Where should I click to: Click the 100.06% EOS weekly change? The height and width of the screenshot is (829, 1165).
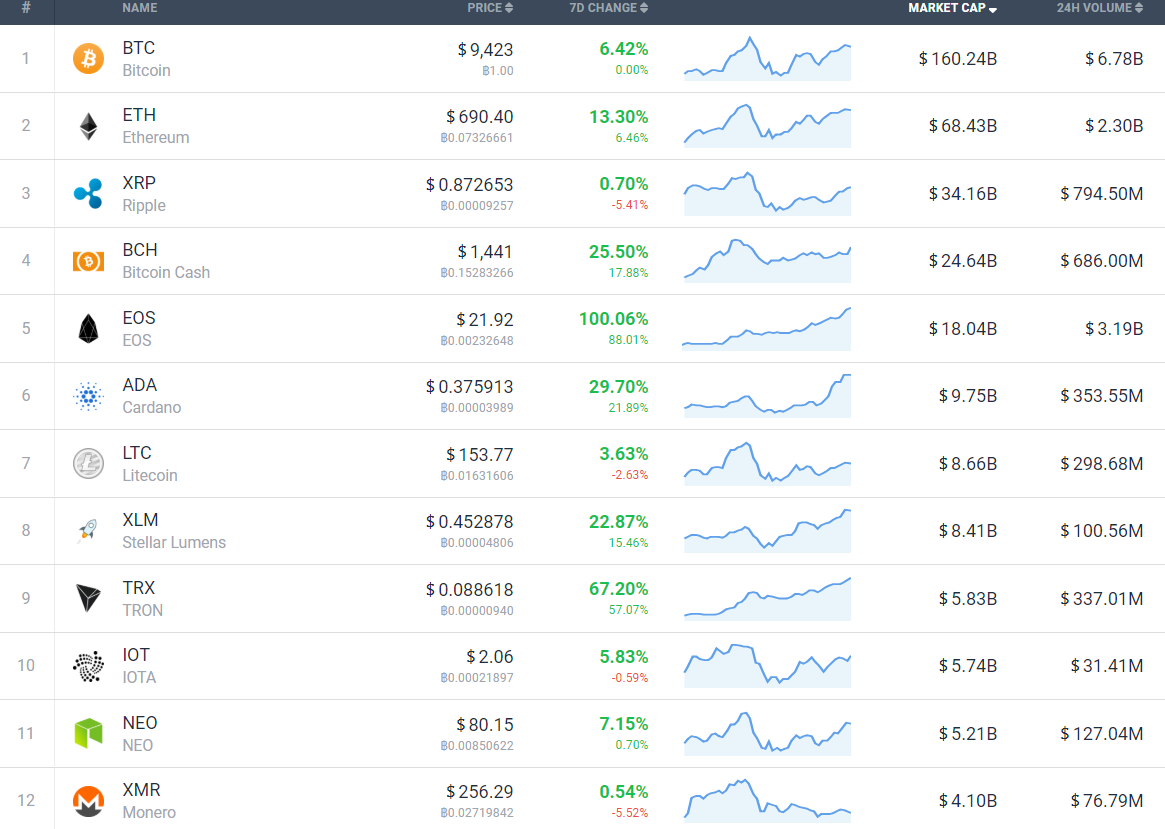pos(614,319)
